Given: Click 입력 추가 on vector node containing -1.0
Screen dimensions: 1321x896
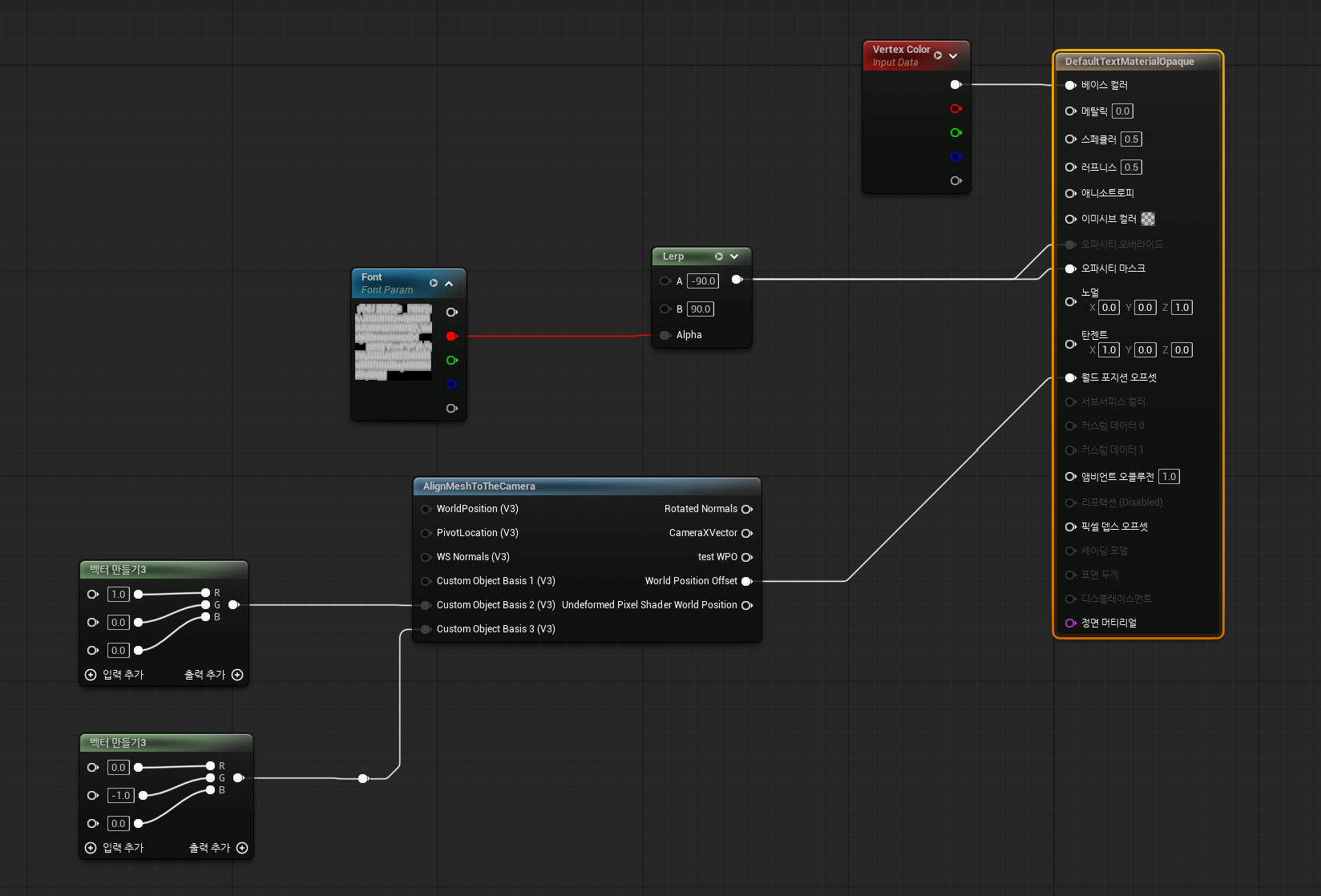Looking at the screenshot, I should pos(115,848).
